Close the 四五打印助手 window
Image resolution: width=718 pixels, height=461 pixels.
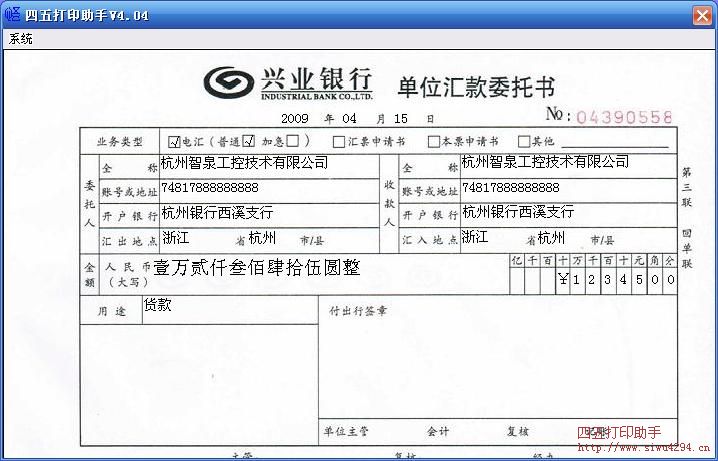[x=702, y=16]
